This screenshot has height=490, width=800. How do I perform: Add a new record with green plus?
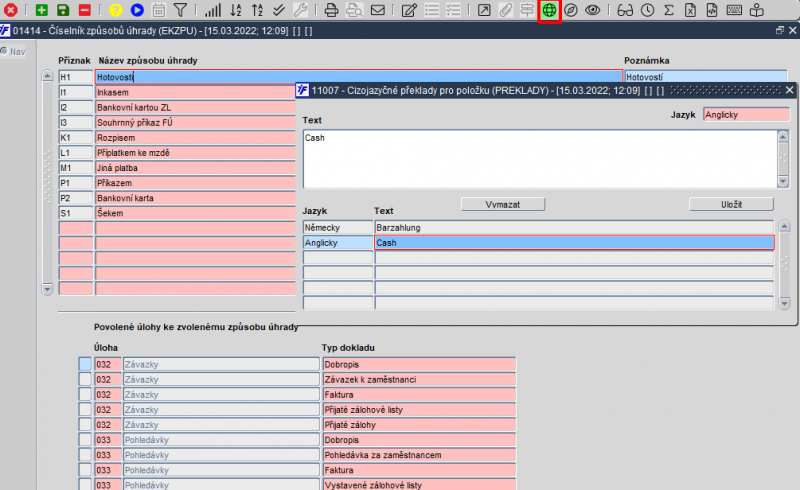coord(42,10)
